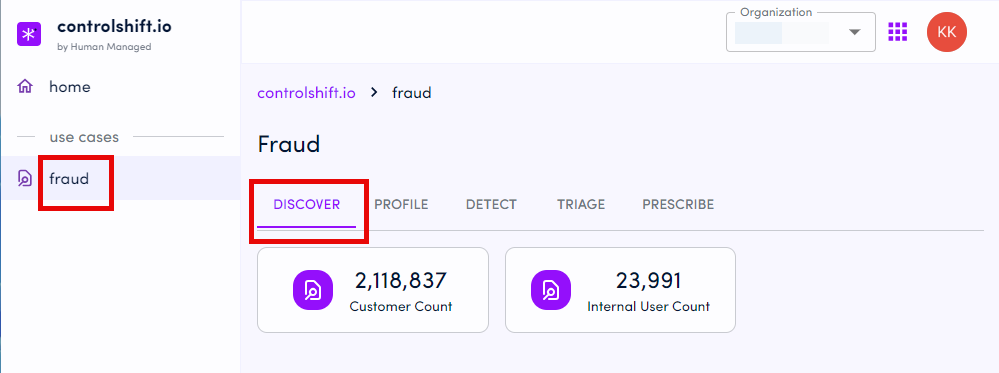This screenshot has width=999, height=373.
Task: Click the fraud breadcrumb item
Action: coord(412,92)
